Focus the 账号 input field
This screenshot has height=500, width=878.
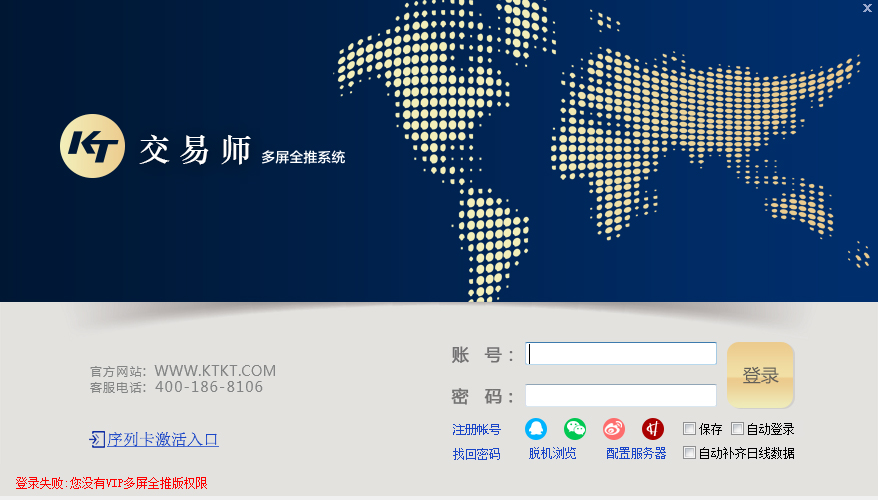tap(621, 353)
